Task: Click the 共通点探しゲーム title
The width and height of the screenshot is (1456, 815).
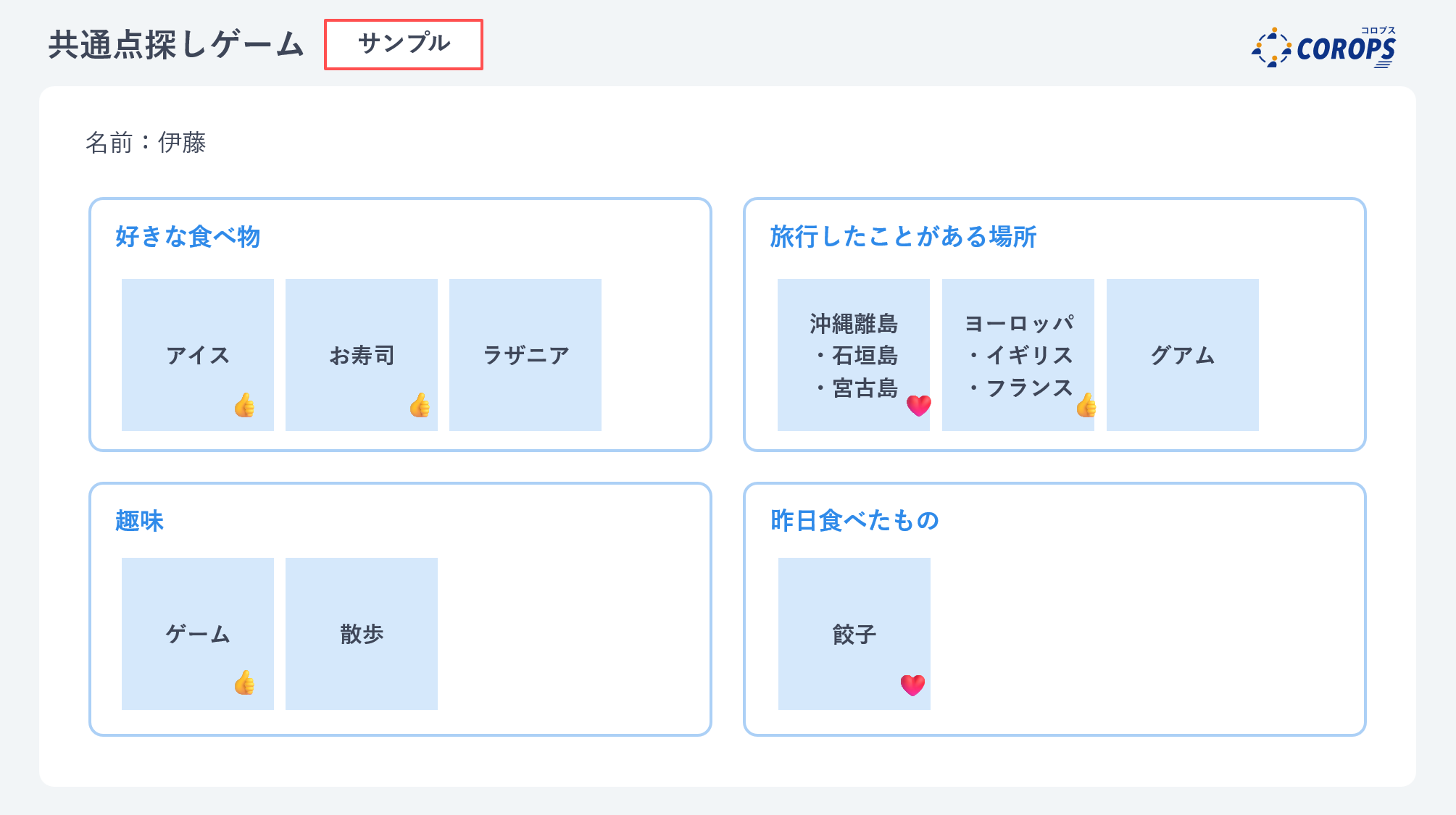Action: (x=176, y=45)
